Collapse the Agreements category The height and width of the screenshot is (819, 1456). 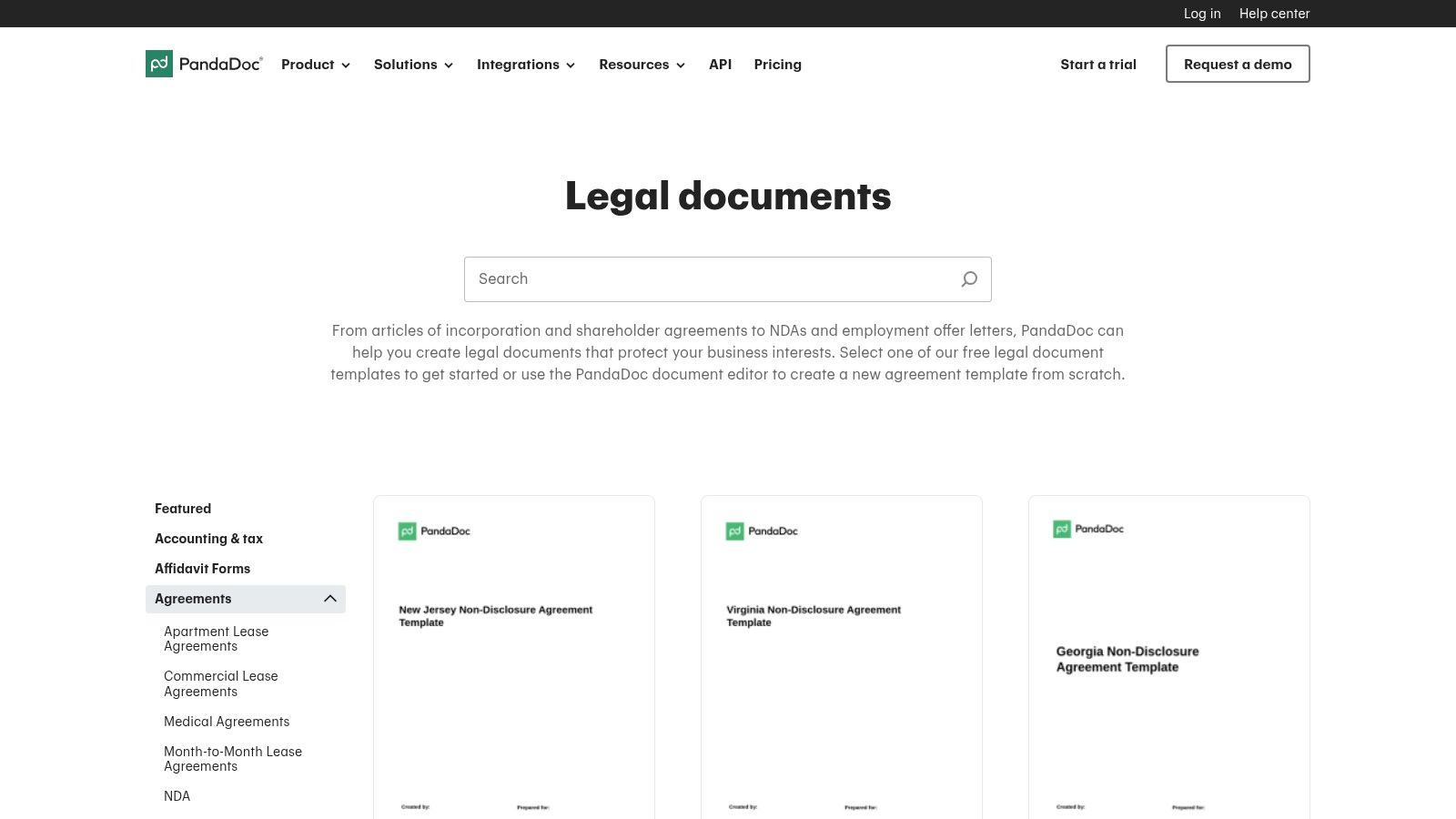click(329, 599)
